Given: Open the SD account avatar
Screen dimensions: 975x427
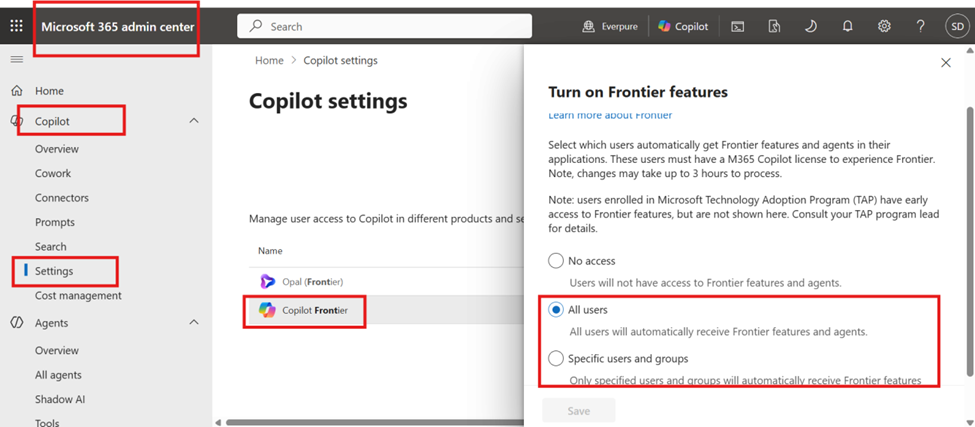Looking at the screenshot, I should coord(956,26).
